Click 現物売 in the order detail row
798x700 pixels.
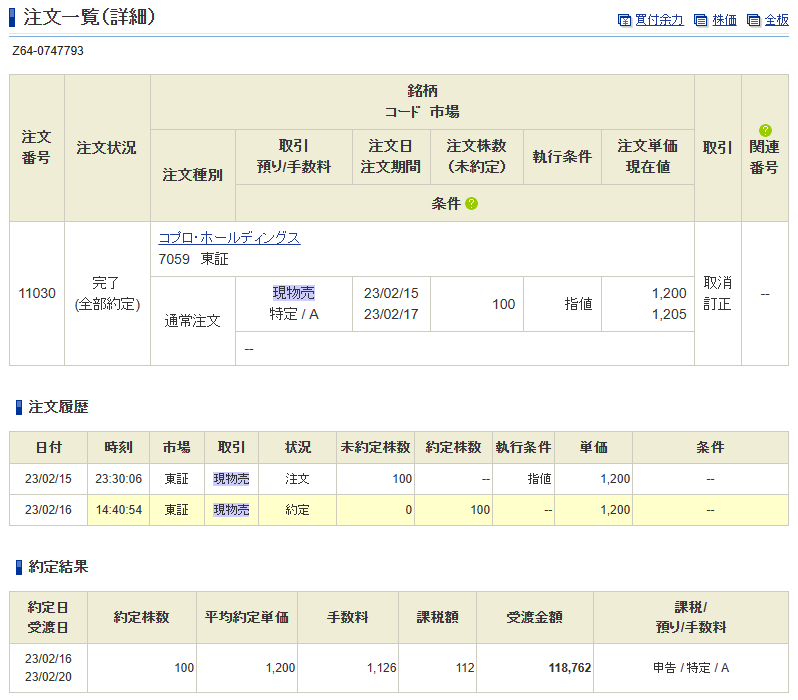click(x=294, y=293)
